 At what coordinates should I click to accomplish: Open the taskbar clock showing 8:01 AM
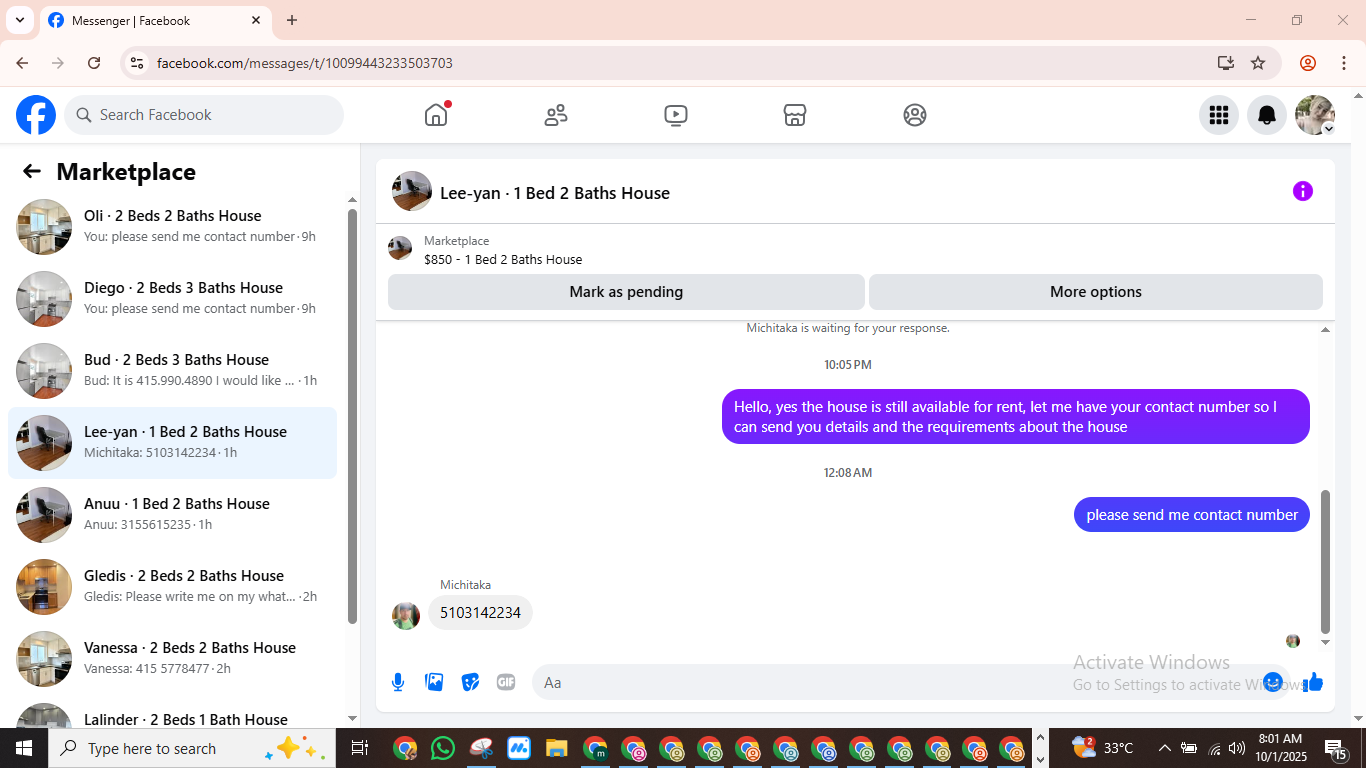(1280, 748)
